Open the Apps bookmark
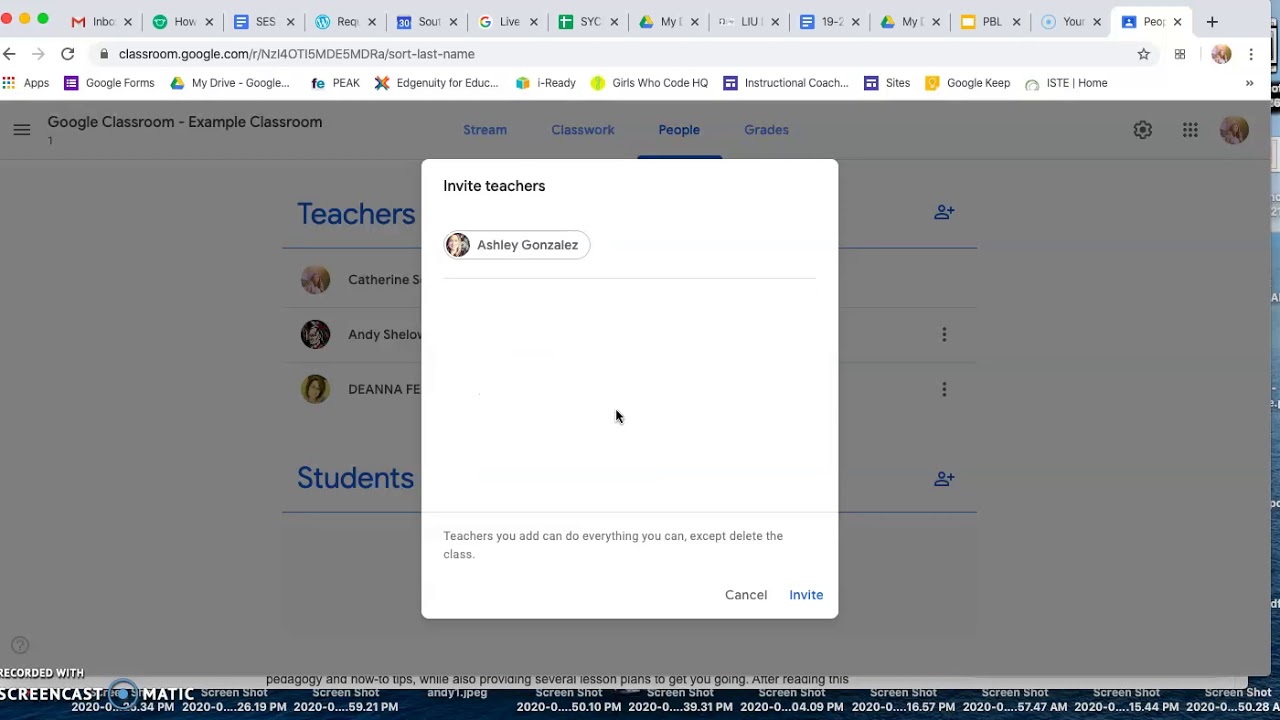The image size is (1280, 720). pos(26,83)
